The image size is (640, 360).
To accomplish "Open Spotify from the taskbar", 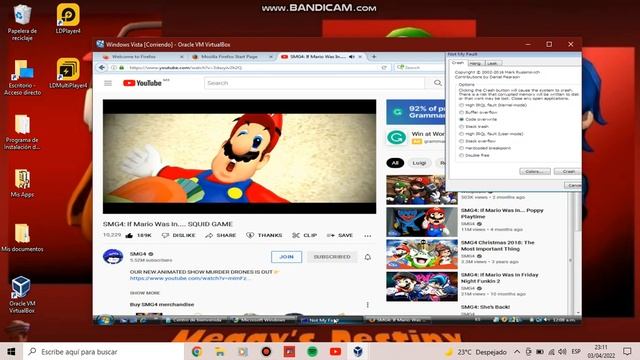I will pos(312,351).
